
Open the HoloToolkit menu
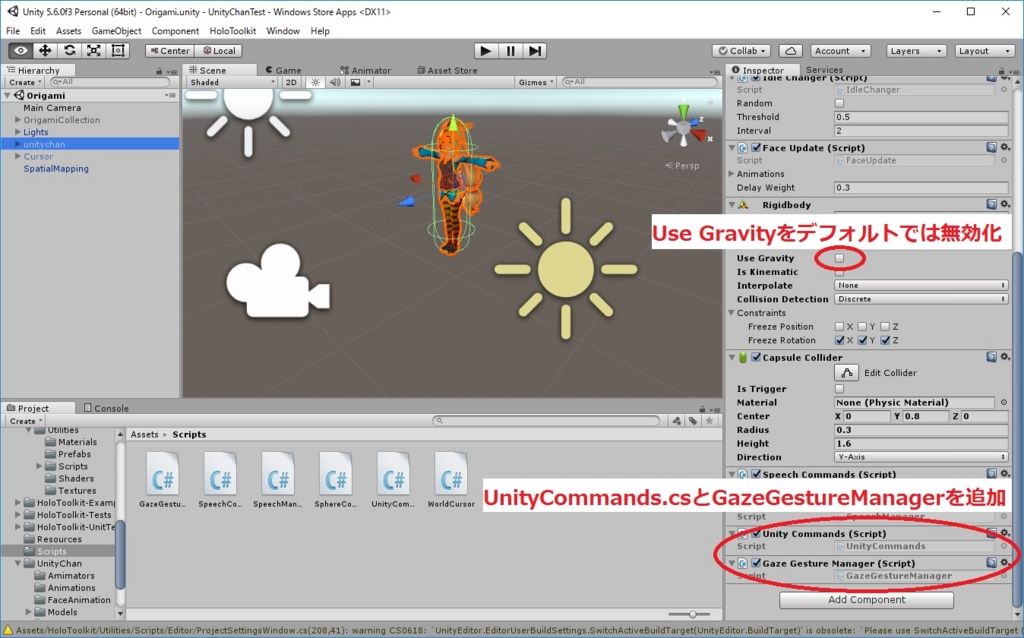coord(232,31)
